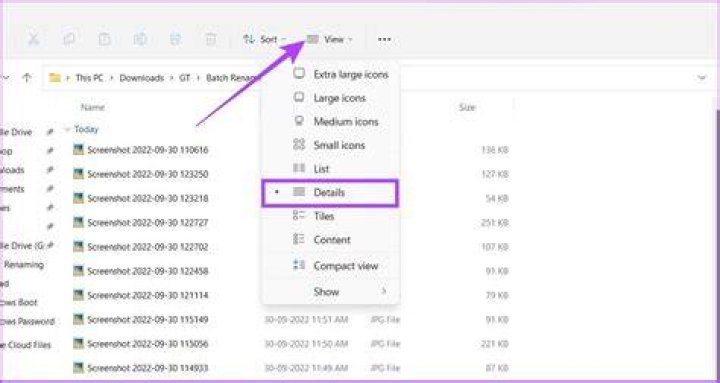Click the yellow folder icon in address bar
This screenshot has width=720, height=383.
[55, 78]
